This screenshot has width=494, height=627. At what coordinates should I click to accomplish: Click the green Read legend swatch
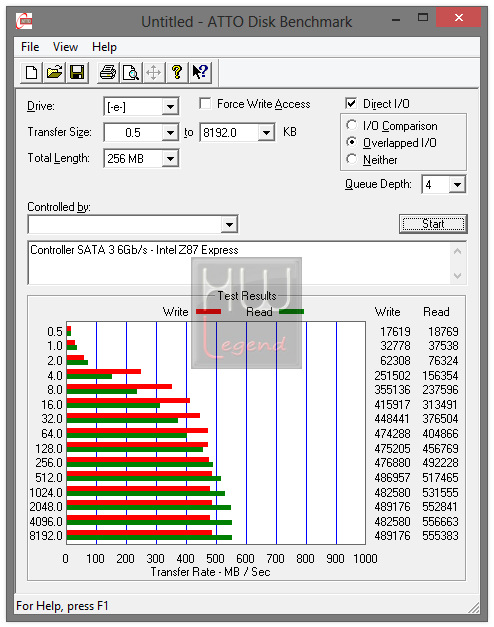click(x=291, y=312)
